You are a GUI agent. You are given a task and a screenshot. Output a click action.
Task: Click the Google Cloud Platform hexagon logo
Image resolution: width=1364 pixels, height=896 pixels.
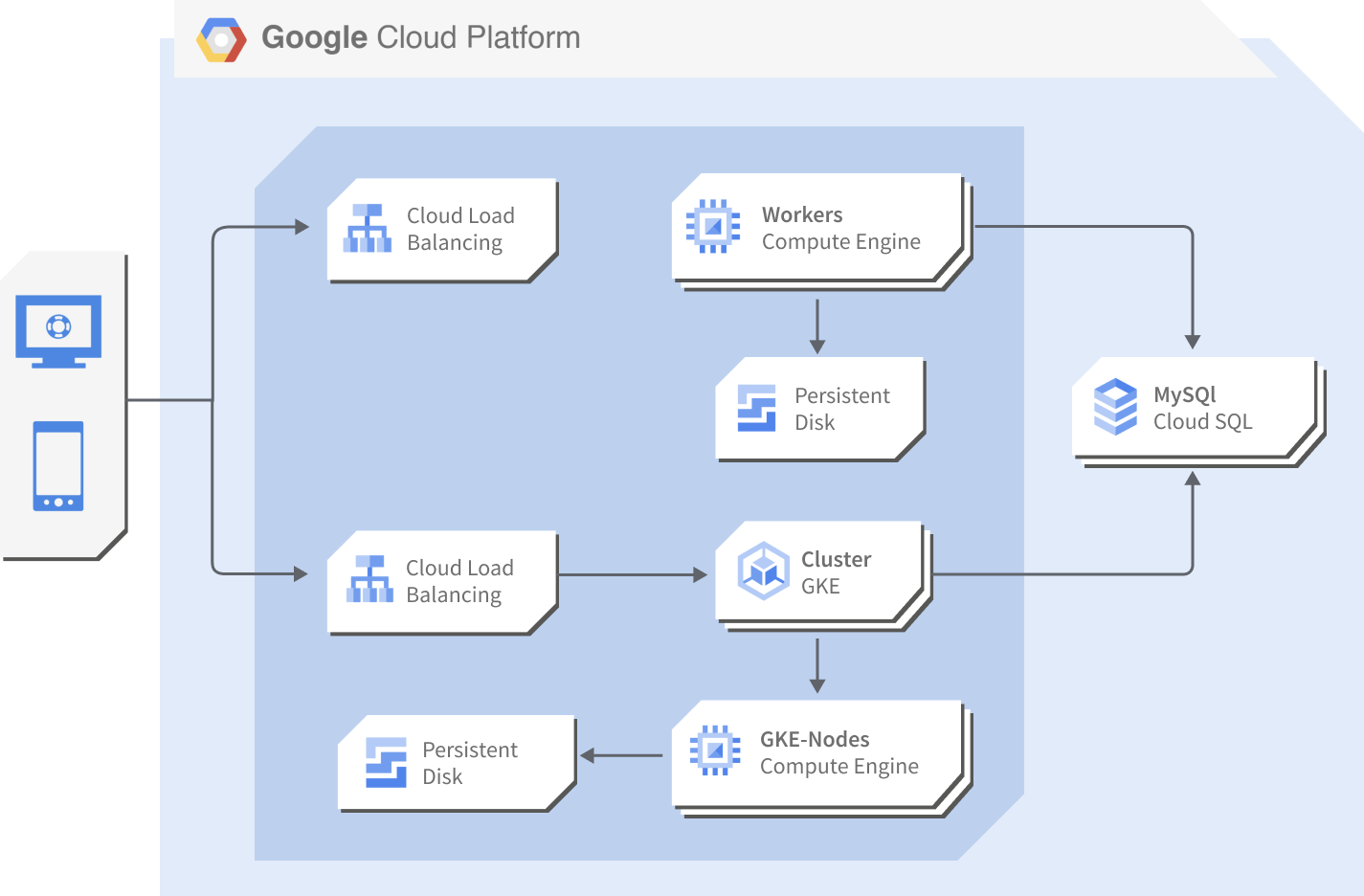221,40
